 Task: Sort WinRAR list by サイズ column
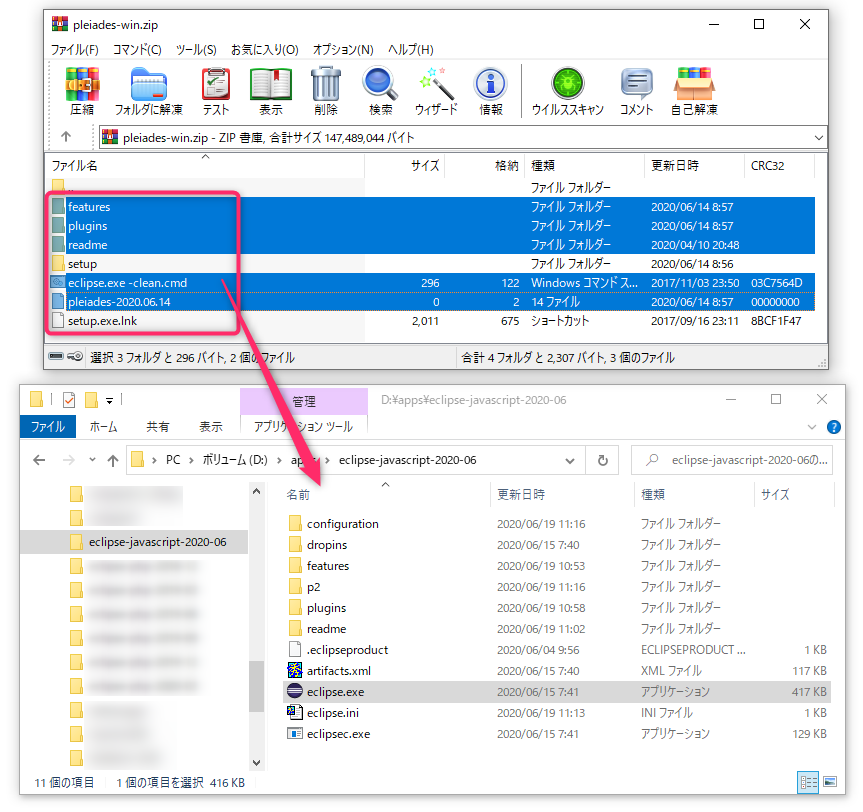tap(405, 166)
